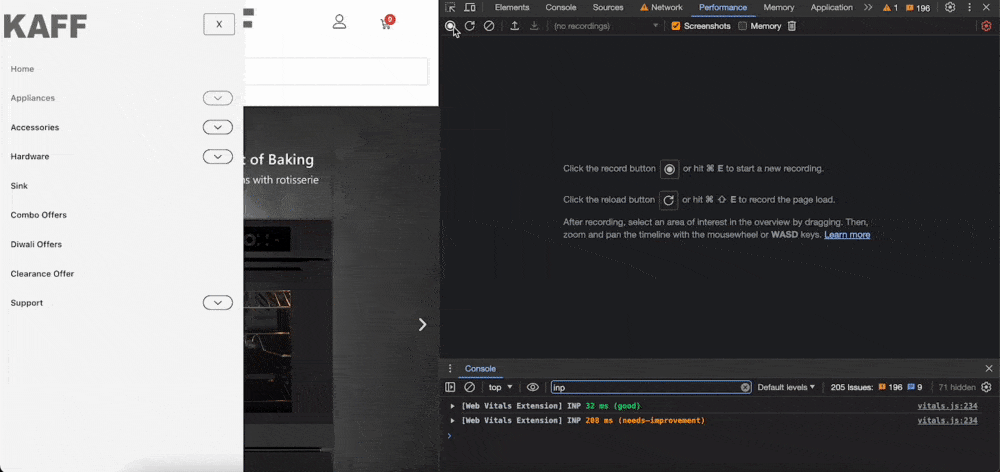The image size is (1000, 472).
Task: Switch to the Sources tab
Action: 608,8
